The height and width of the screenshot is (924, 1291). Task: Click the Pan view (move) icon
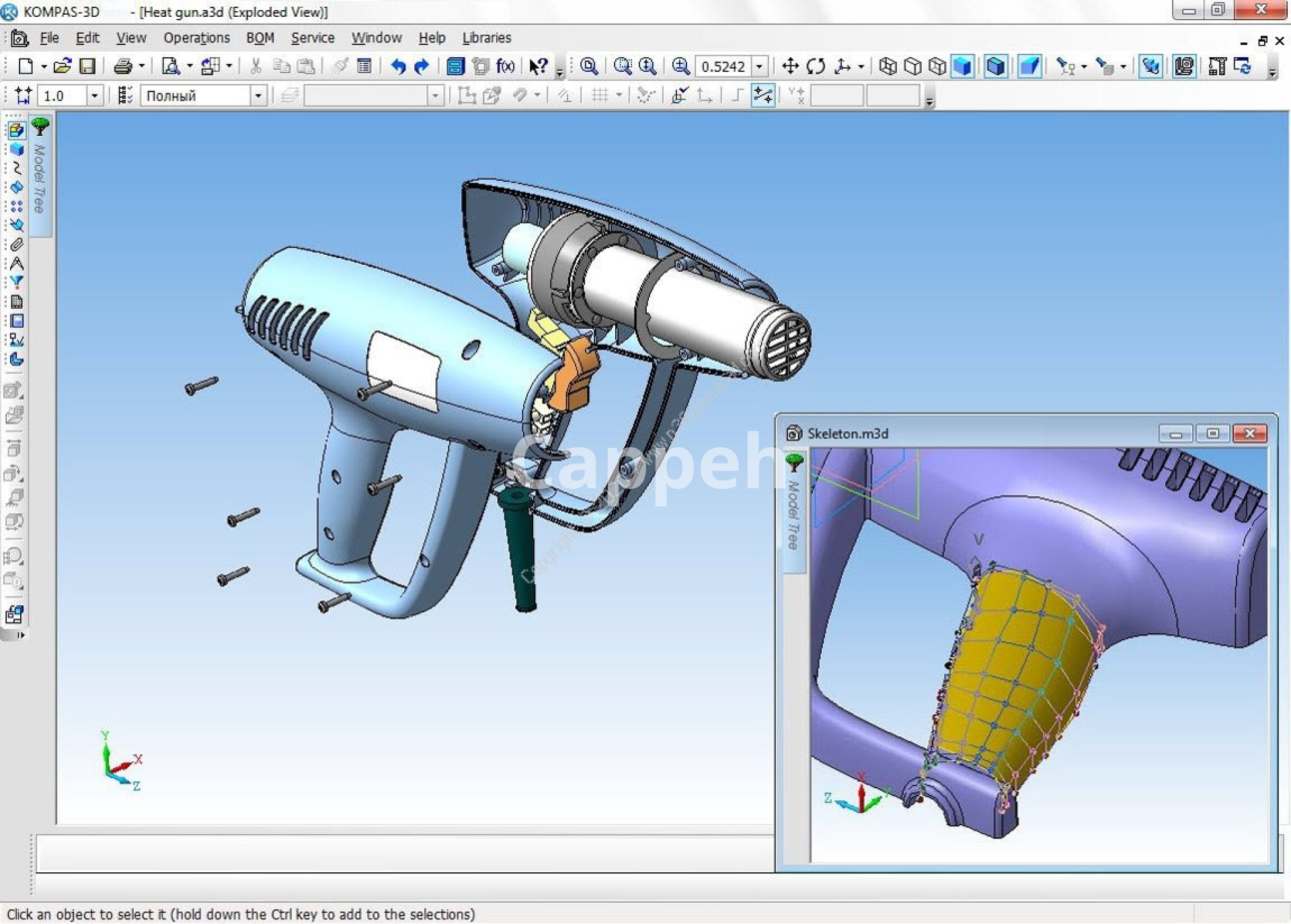(x=790, y=66)
